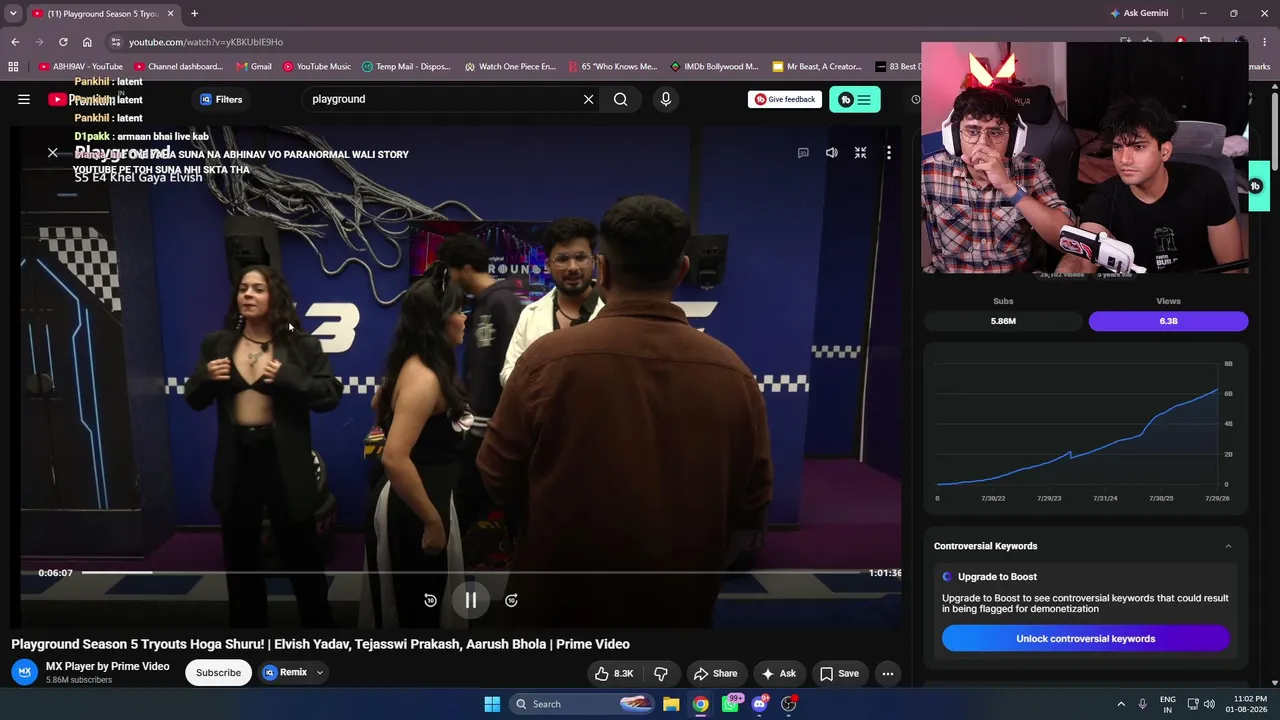This screenshot has width=1280, height=720.
Task: Open a new browser tab
Action: [x=194, y=14]
